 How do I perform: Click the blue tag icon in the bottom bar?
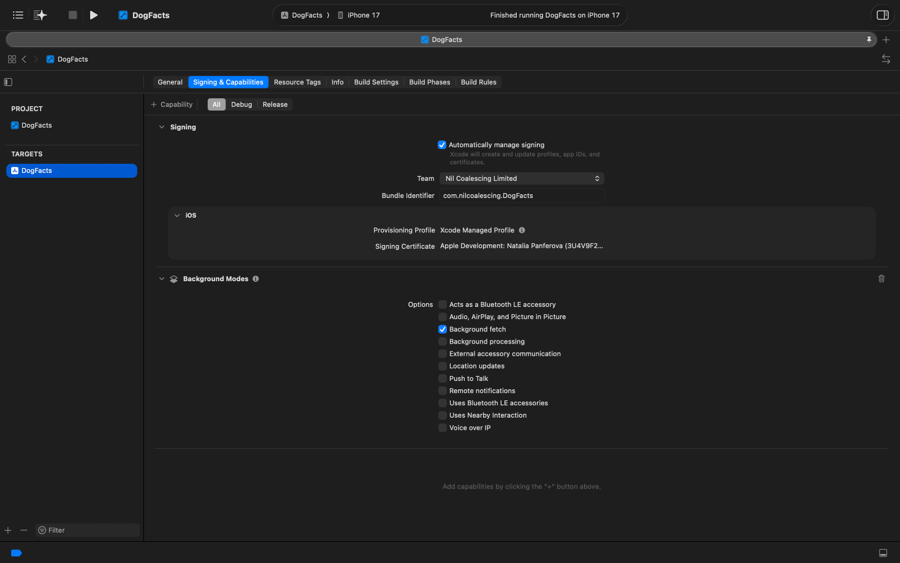(16, 553)
